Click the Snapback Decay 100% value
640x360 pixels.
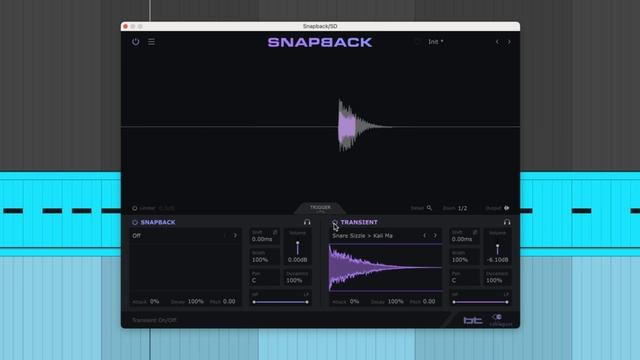pyautogui.click(x=196, y=302)
